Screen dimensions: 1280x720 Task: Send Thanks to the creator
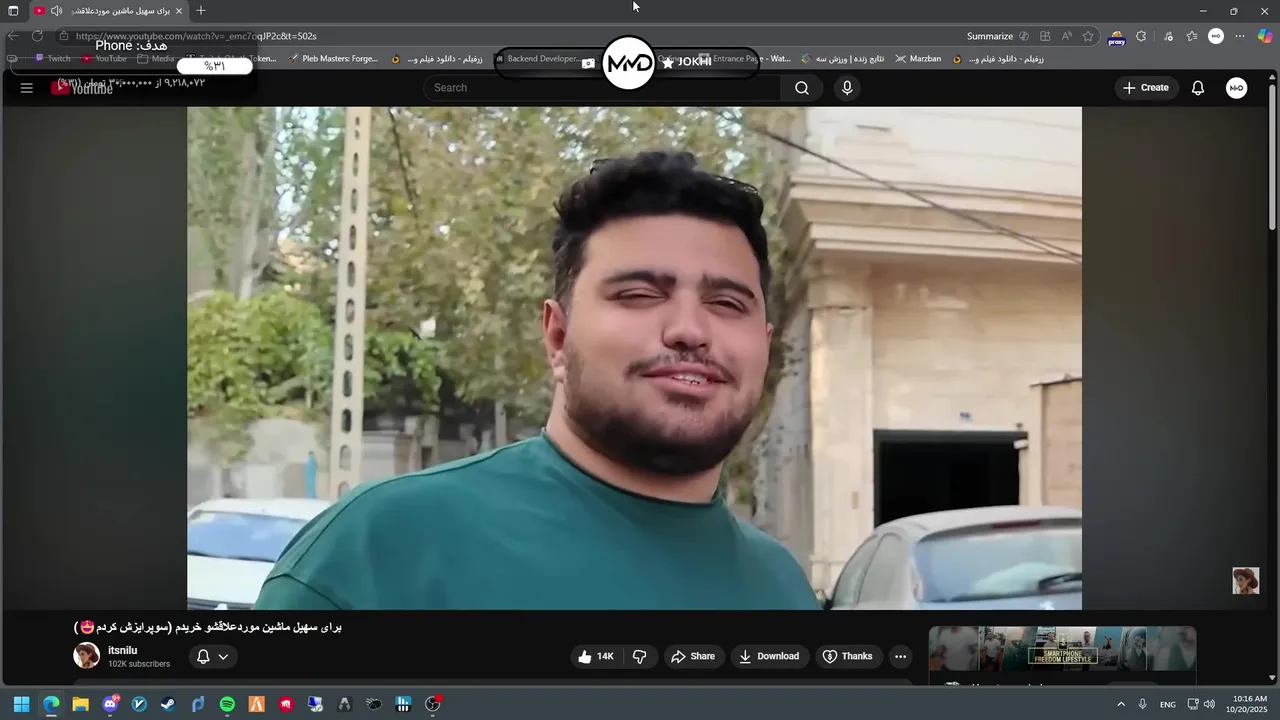[x=847, y=656]
